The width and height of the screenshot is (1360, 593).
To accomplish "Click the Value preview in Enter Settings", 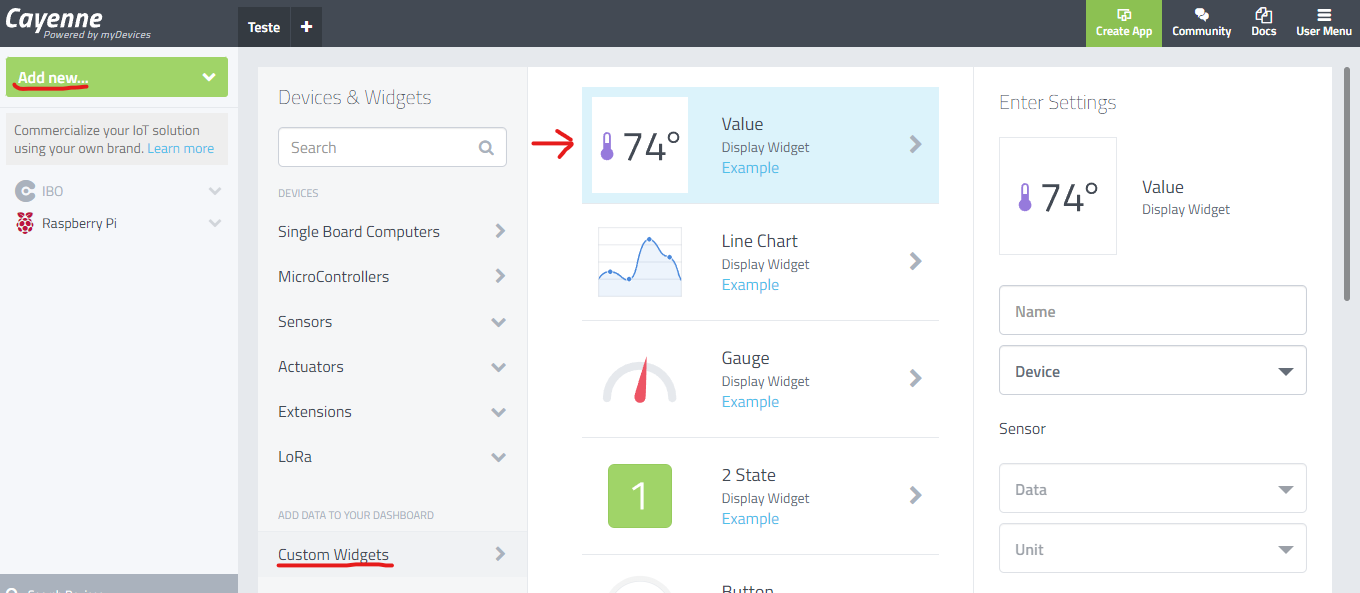I will [x=1058, y=196].
